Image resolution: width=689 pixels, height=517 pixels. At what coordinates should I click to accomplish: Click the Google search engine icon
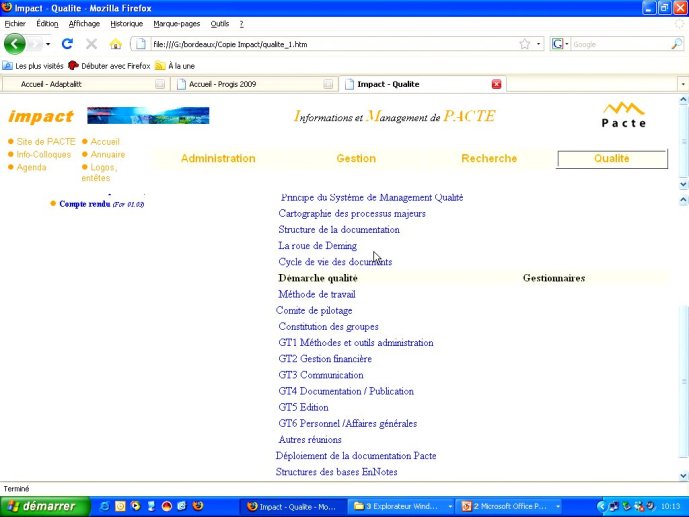(x=558, y=44)
